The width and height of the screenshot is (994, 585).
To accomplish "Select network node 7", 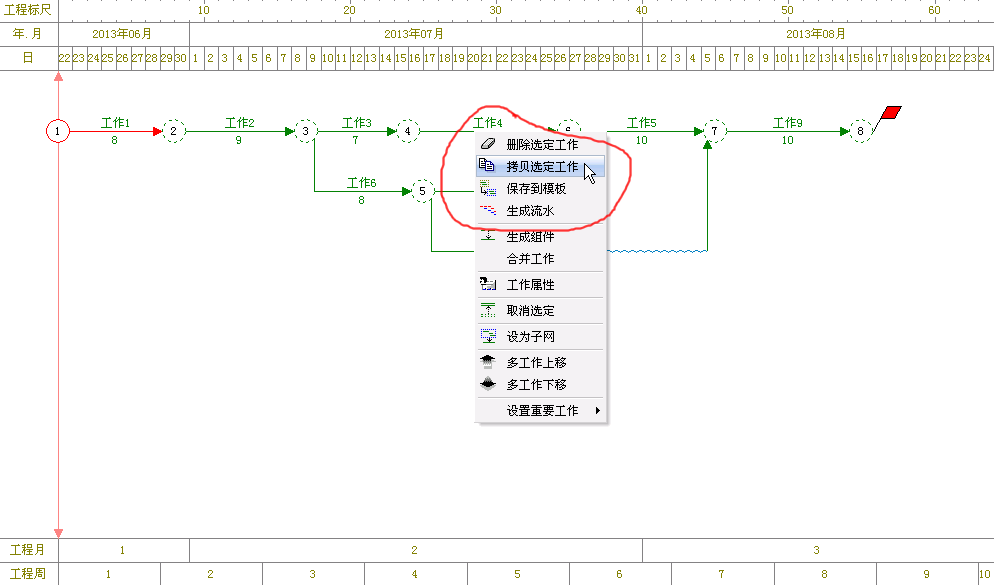I will click(x=714, y=131).
